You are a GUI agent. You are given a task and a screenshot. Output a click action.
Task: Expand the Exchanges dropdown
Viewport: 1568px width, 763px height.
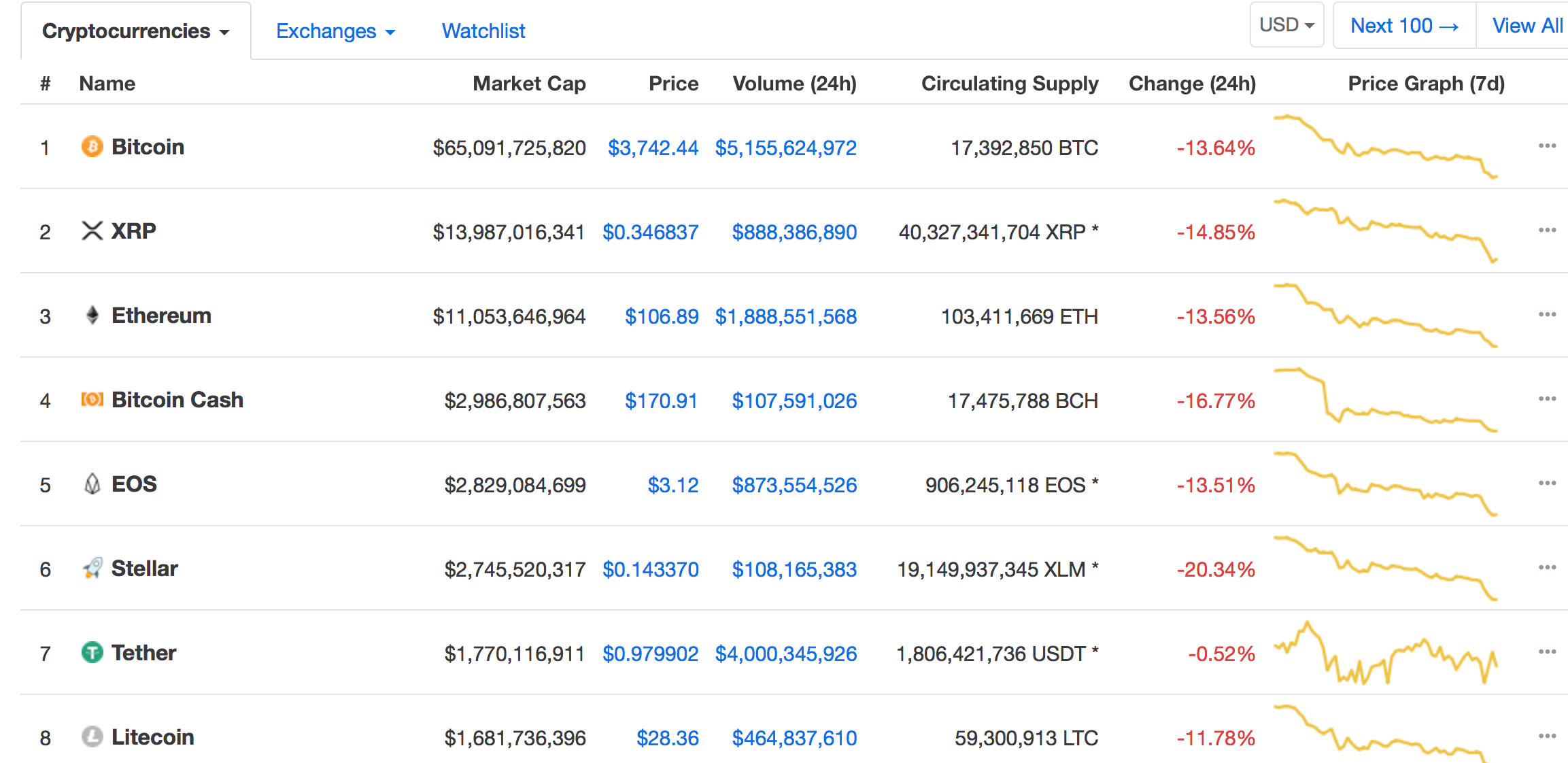335,31
